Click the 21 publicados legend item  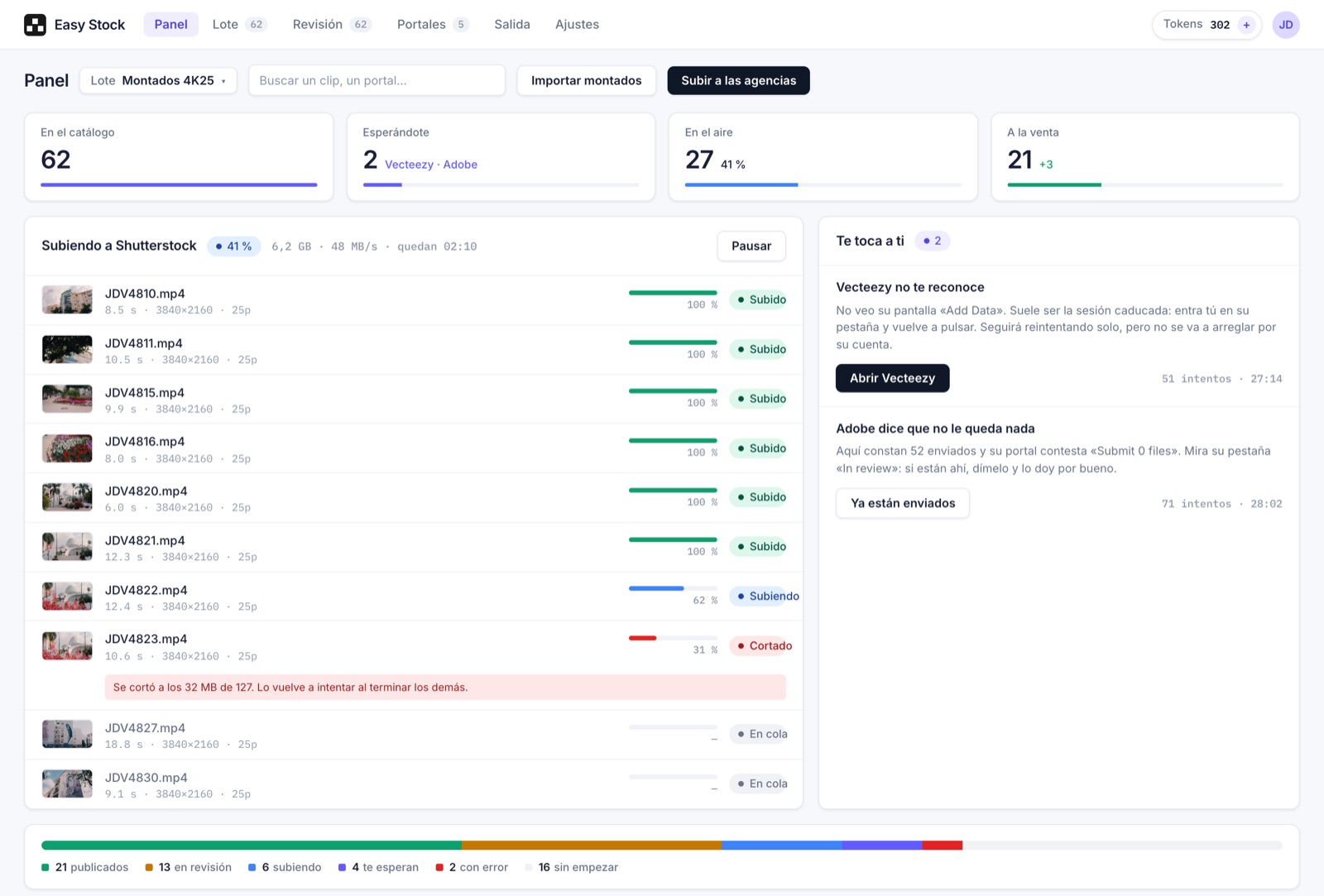pyautogui.click(x=85, y=867)
